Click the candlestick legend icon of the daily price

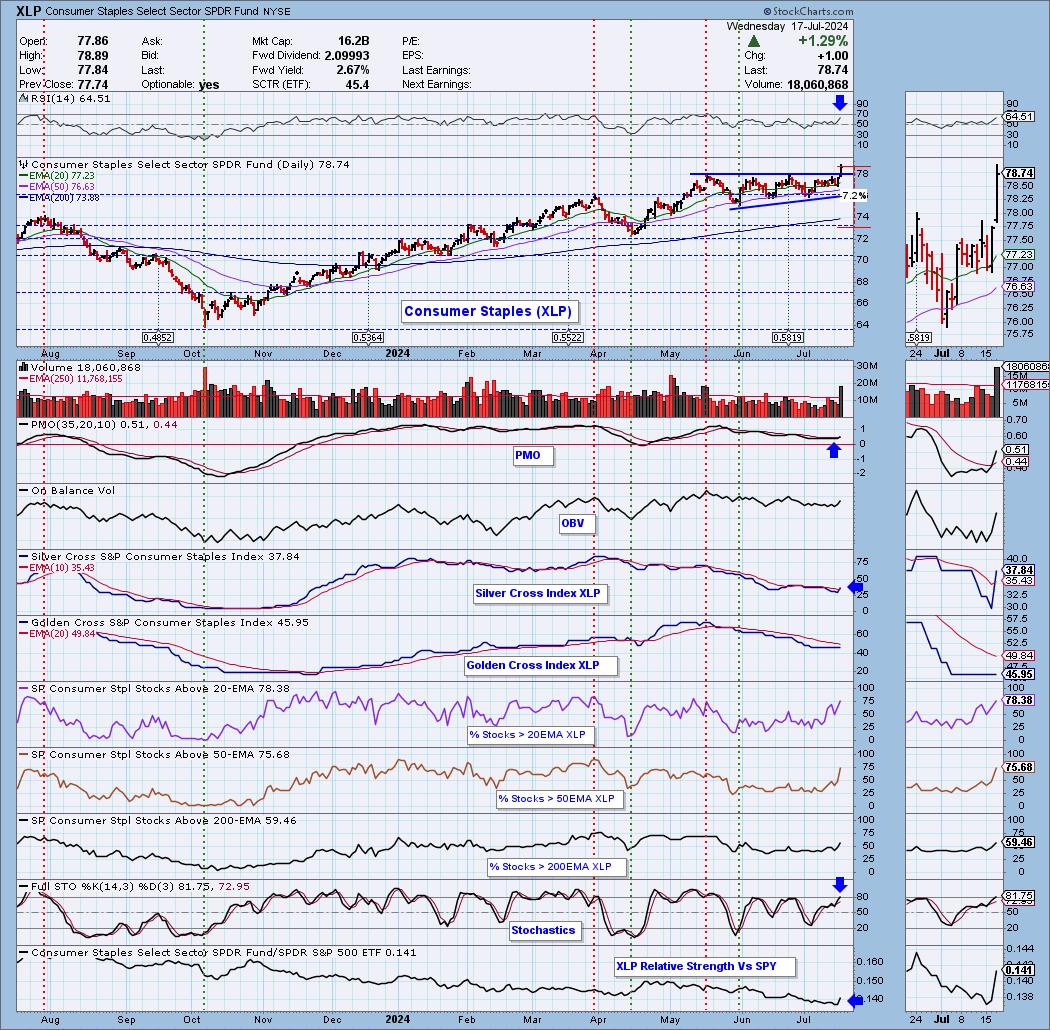(23, 164)
